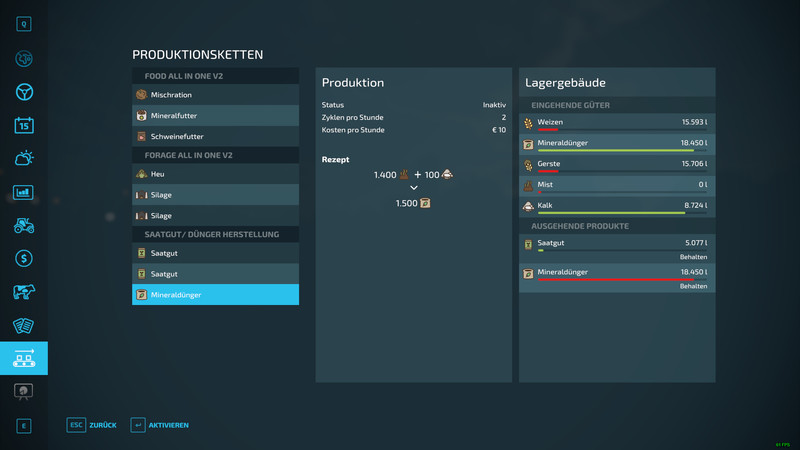Open the contracts page icon

tap(24, 325)
